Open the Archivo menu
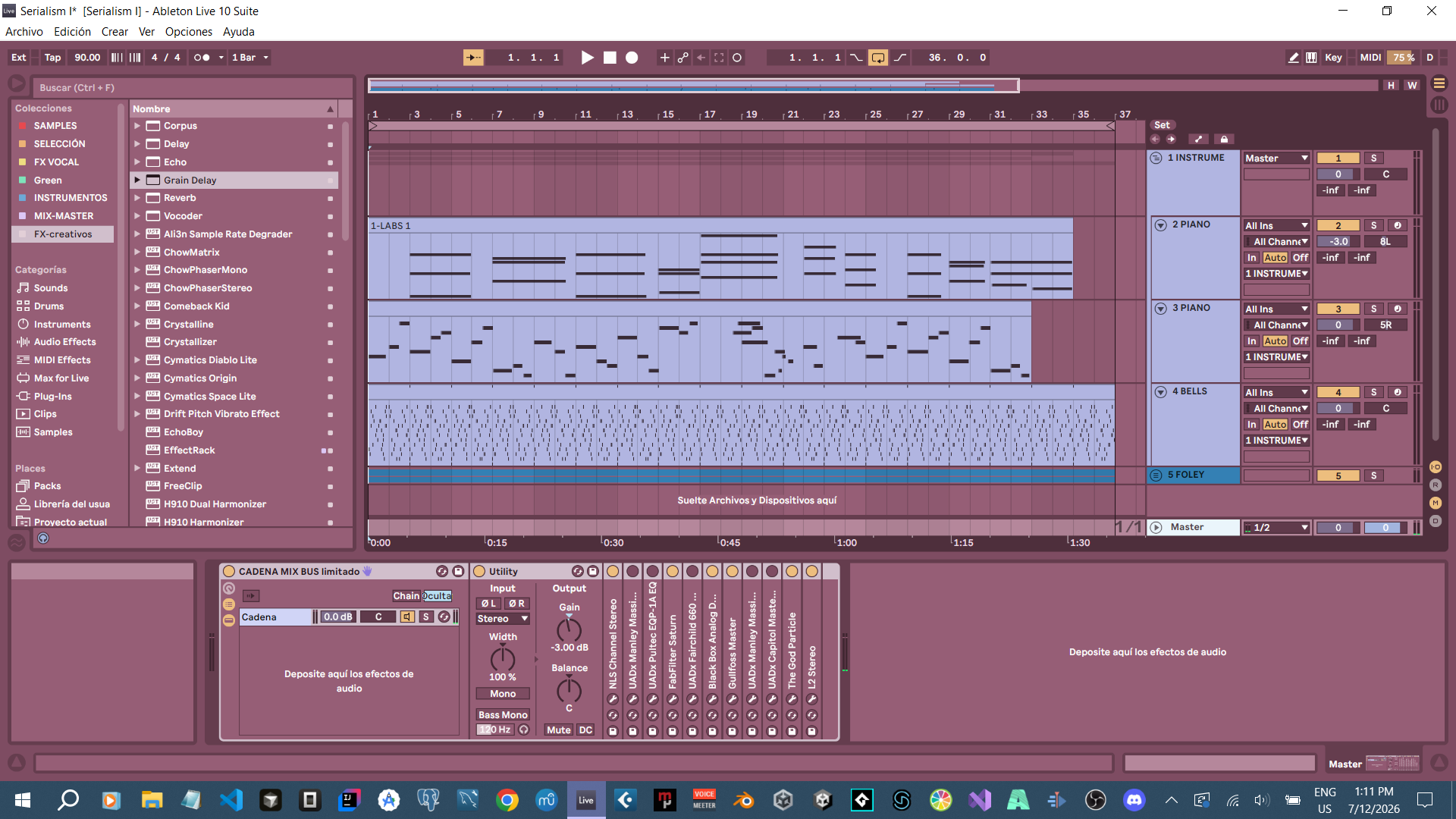Viewport: 1456px width, 819px height. click(x=24, y=32)
